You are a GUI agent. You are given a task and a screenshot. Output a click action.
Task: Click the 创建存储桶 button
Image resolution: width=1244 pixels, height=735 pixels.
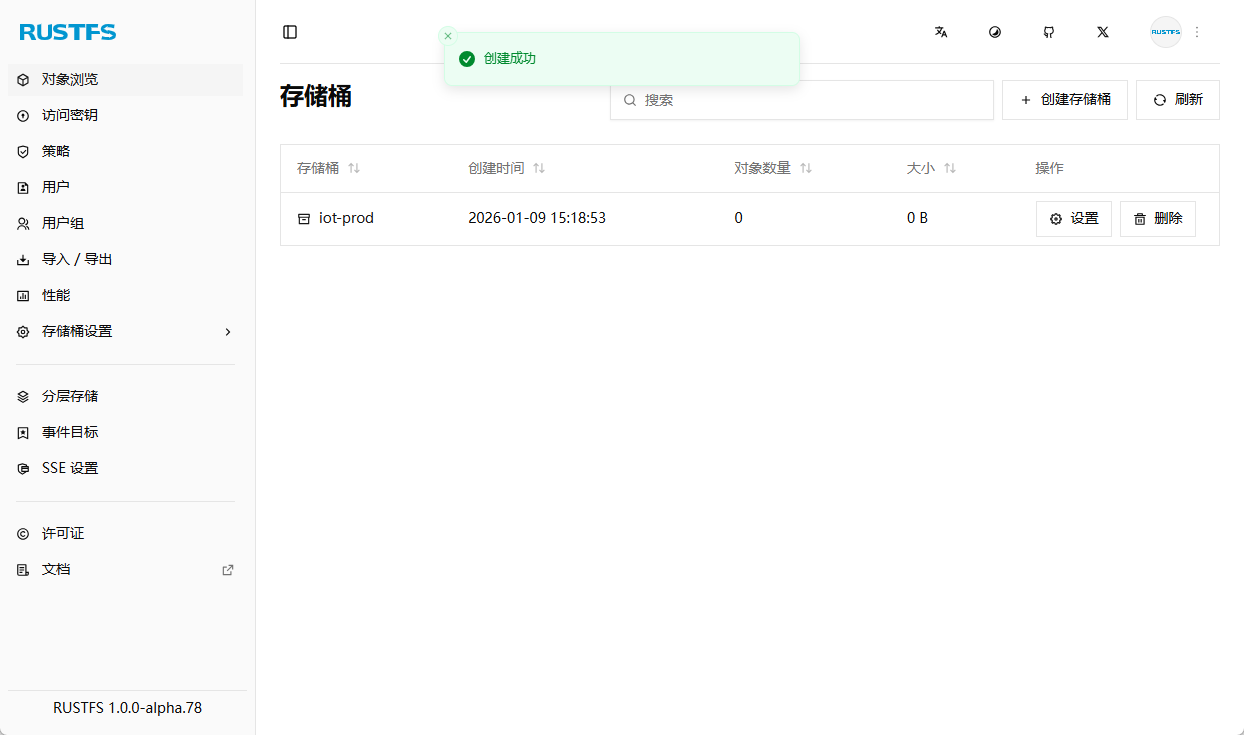click(x=1065, y=100)
